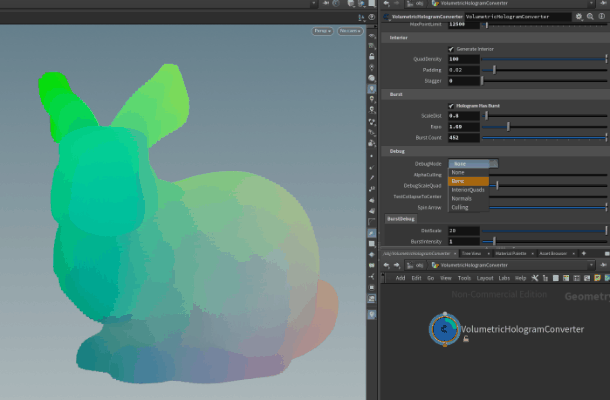Open the network Labs menu
The width and height of the screenshot is (610, 400).
[504, 278]
